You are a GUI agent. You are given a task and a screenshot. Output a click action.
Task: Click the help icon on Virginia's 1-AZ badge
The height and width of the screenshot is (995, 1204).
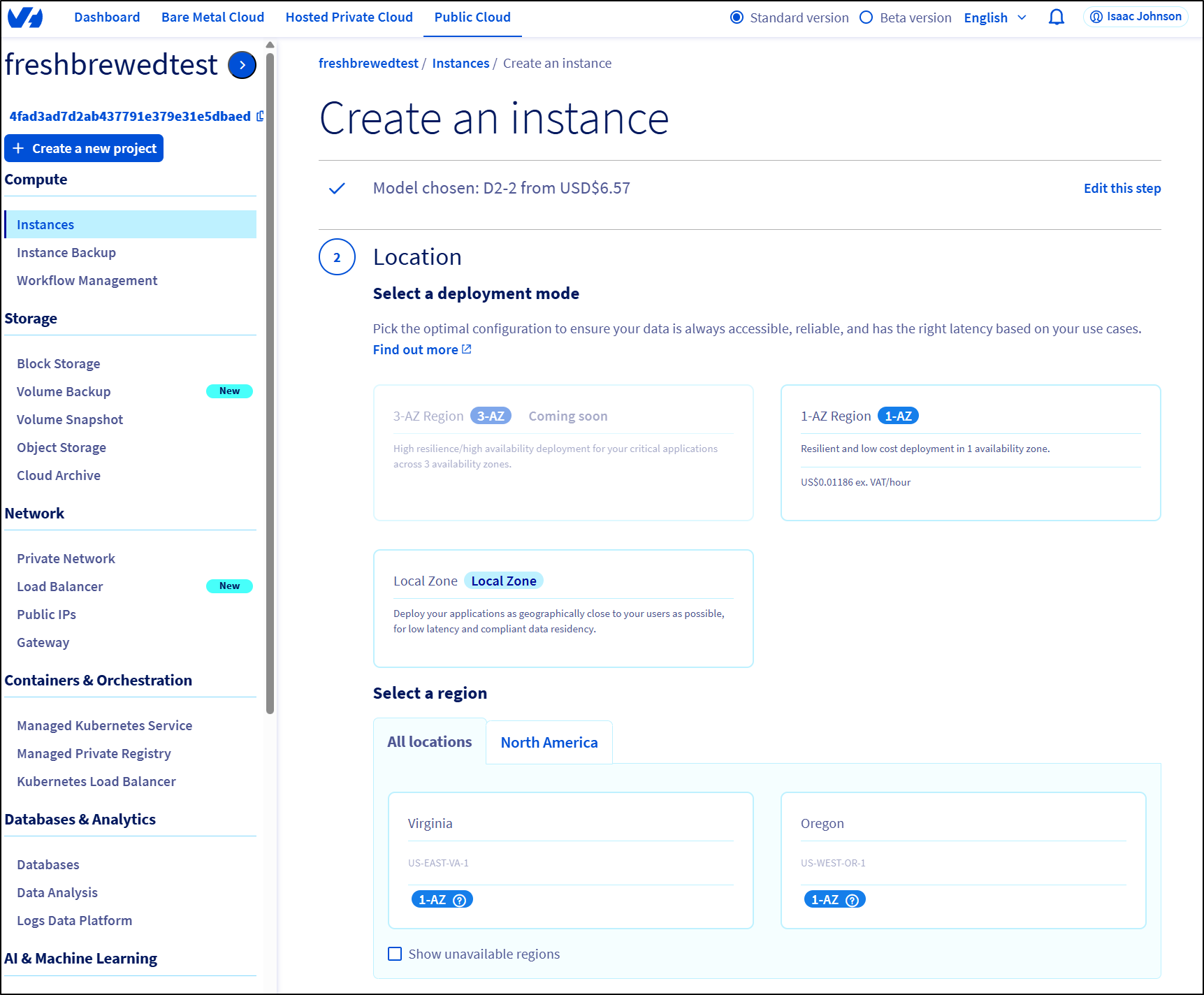pos(459,900)
